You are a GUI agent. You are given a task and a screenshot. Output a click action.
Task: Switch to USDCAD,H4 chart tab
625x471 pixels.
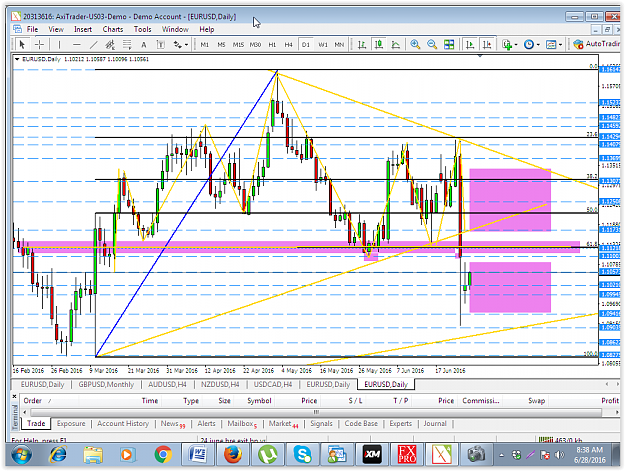273,384
